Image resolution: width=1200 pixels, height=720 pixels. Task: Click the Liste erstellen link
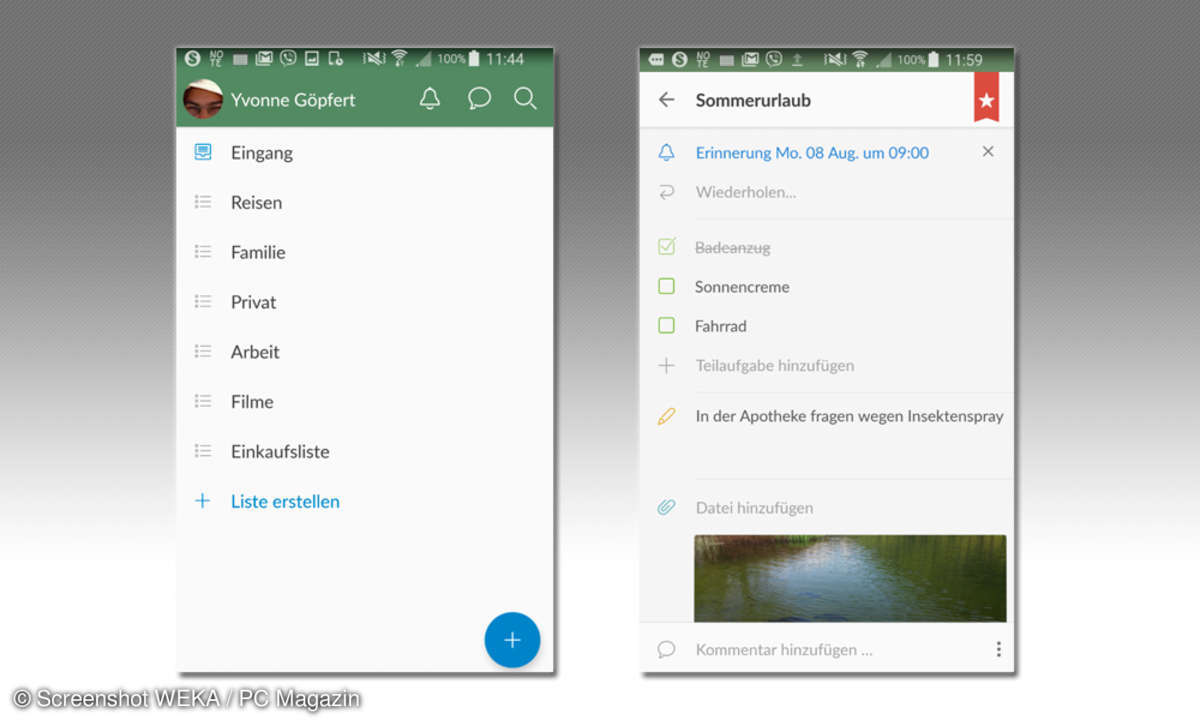point(285,501)
